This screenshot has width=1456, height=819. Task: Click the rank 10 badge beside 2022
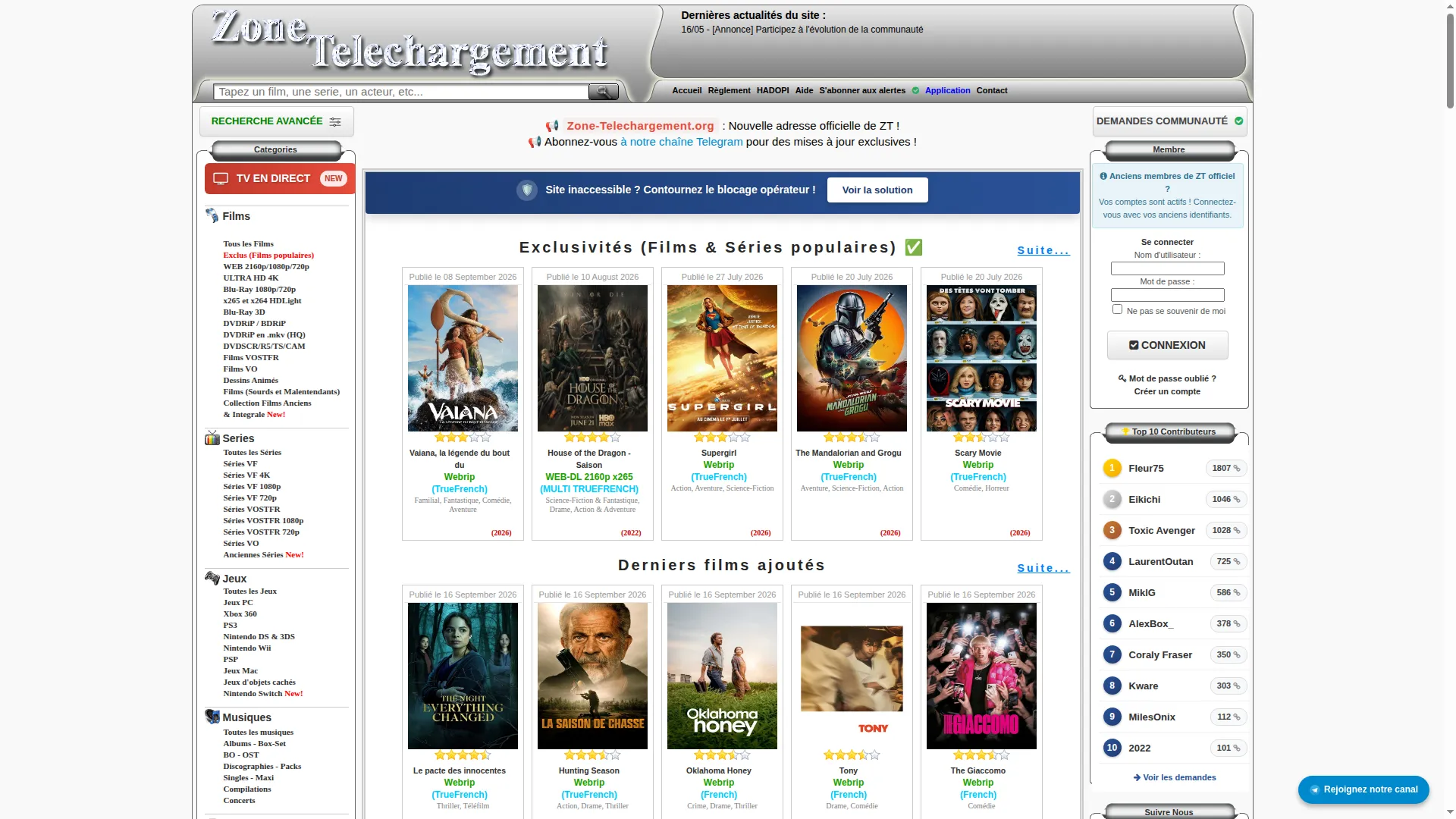1112,748
